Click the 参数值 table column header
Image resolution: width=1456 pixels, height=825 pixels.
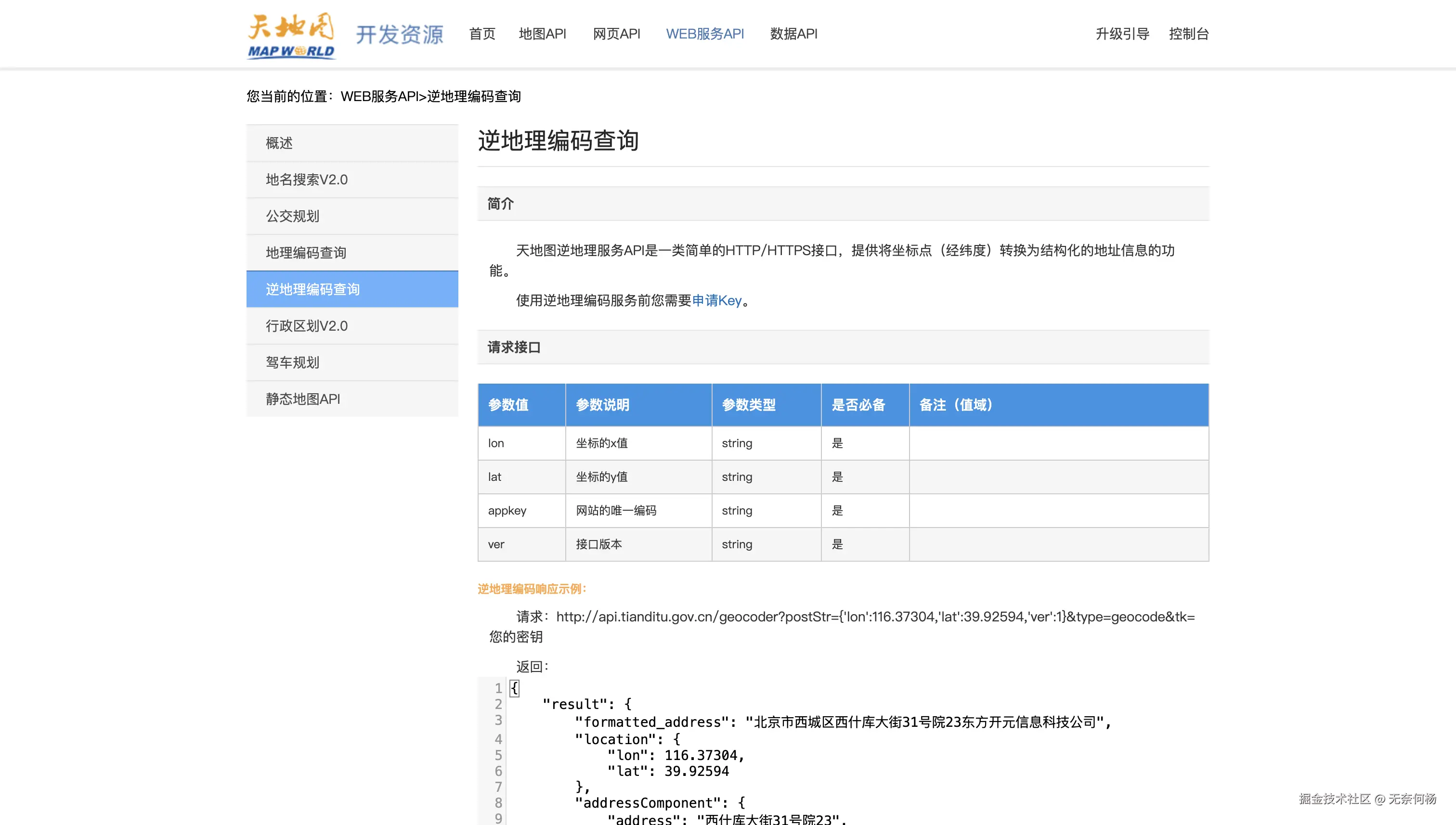coord(508,405)
